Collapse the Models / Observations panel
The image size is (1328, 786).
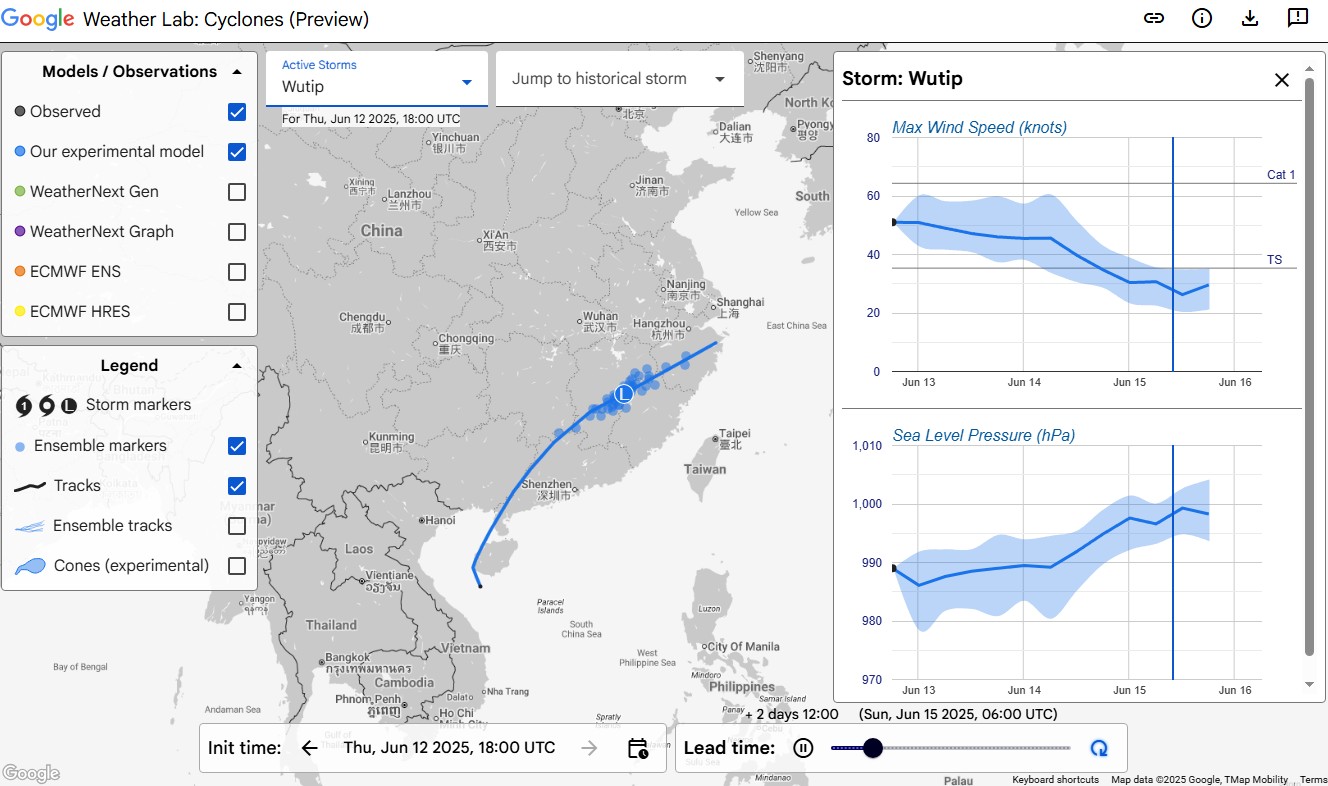point(237,72)
